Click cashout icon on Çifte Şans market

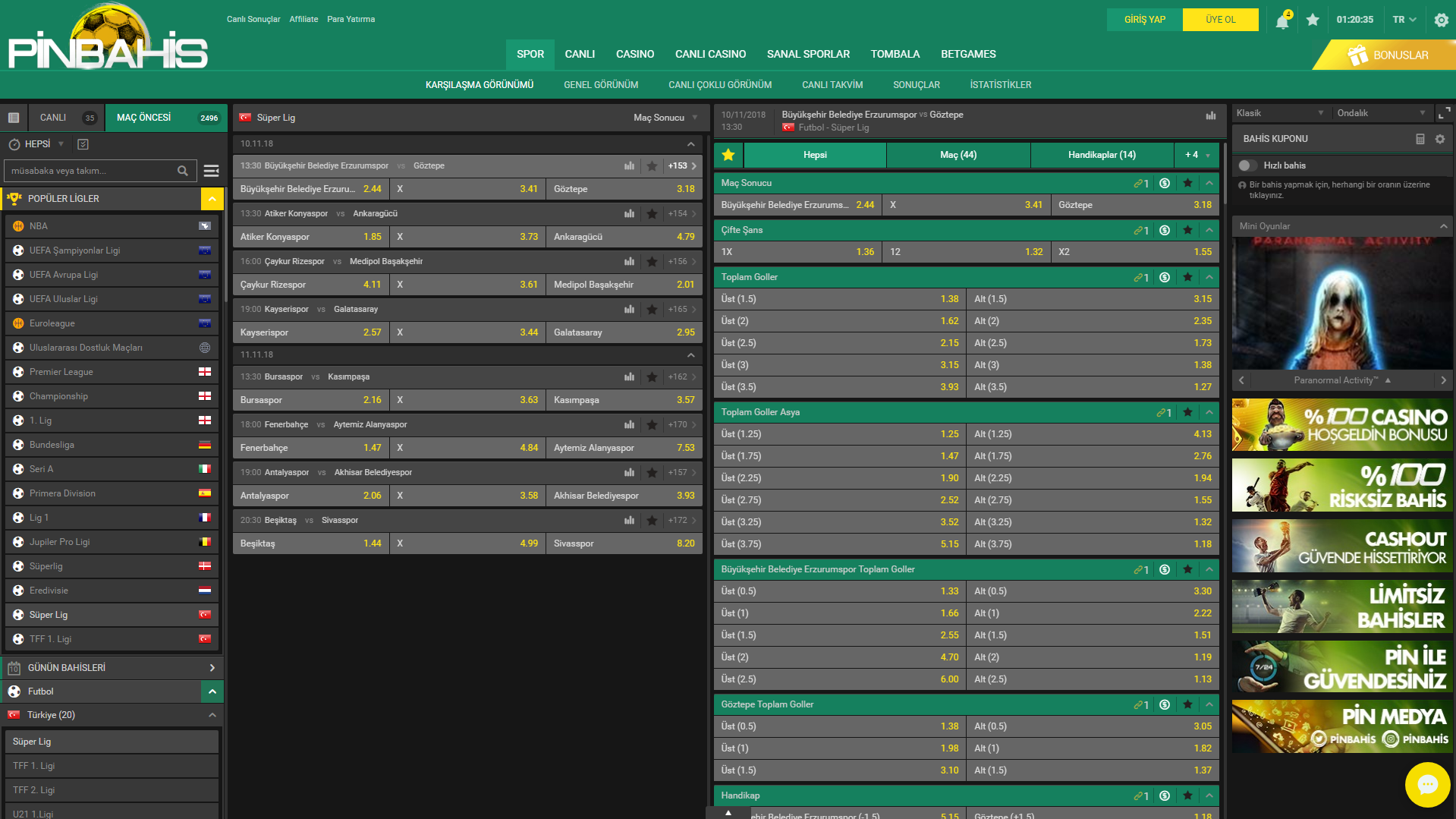pyautogui.click(x=1165, y=231)
